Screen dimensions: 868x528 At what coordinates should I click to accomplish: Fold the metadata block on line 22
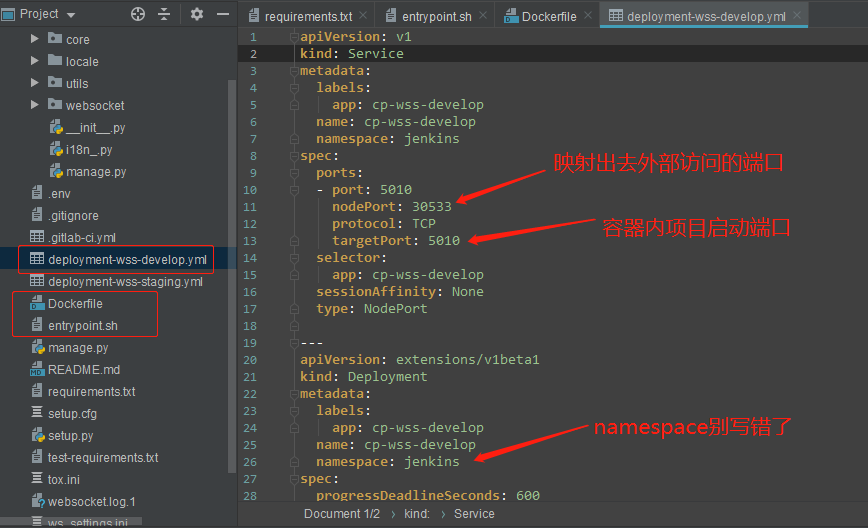(x=294, y=394)
